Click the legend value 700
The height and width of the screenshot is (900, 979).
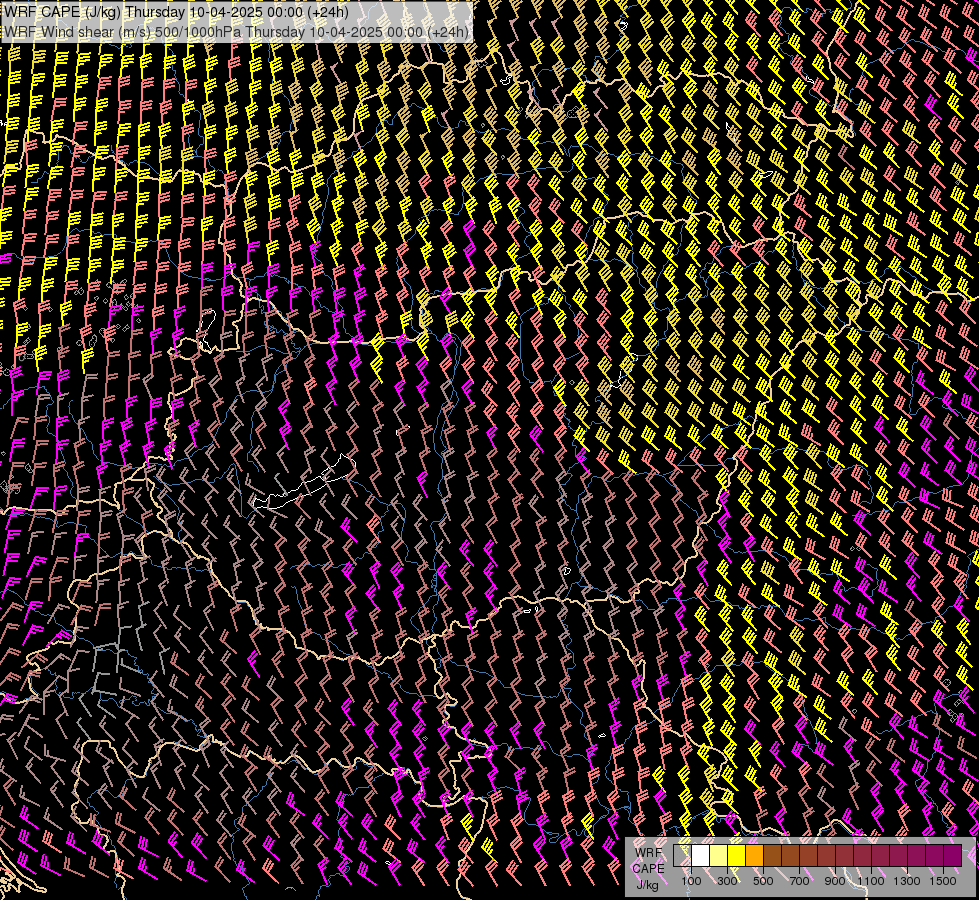[x=799, y=881]
